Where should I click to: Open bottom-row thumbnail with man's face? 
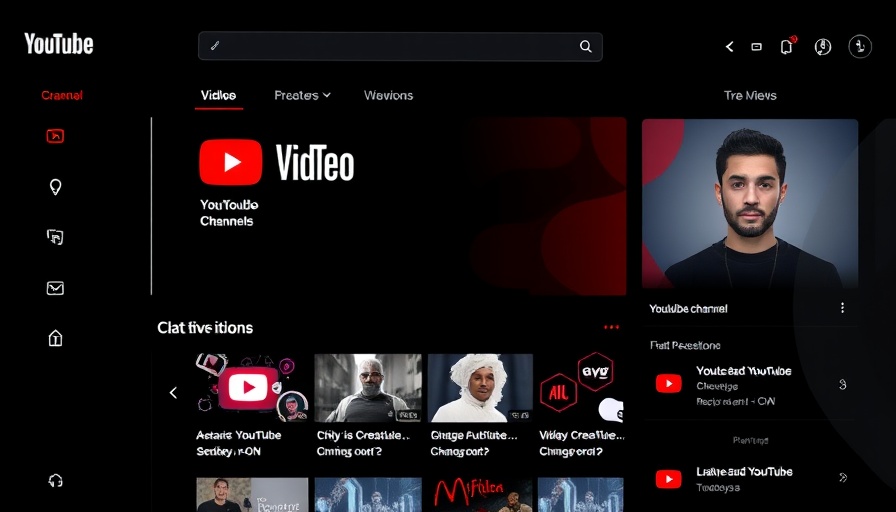coord(252,495)
